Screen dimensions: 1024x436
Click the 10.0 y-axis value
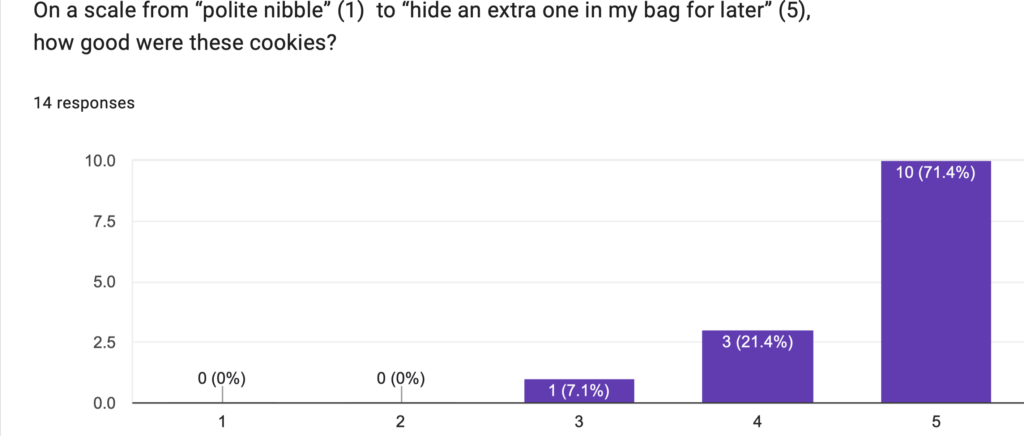pos(99,161)
